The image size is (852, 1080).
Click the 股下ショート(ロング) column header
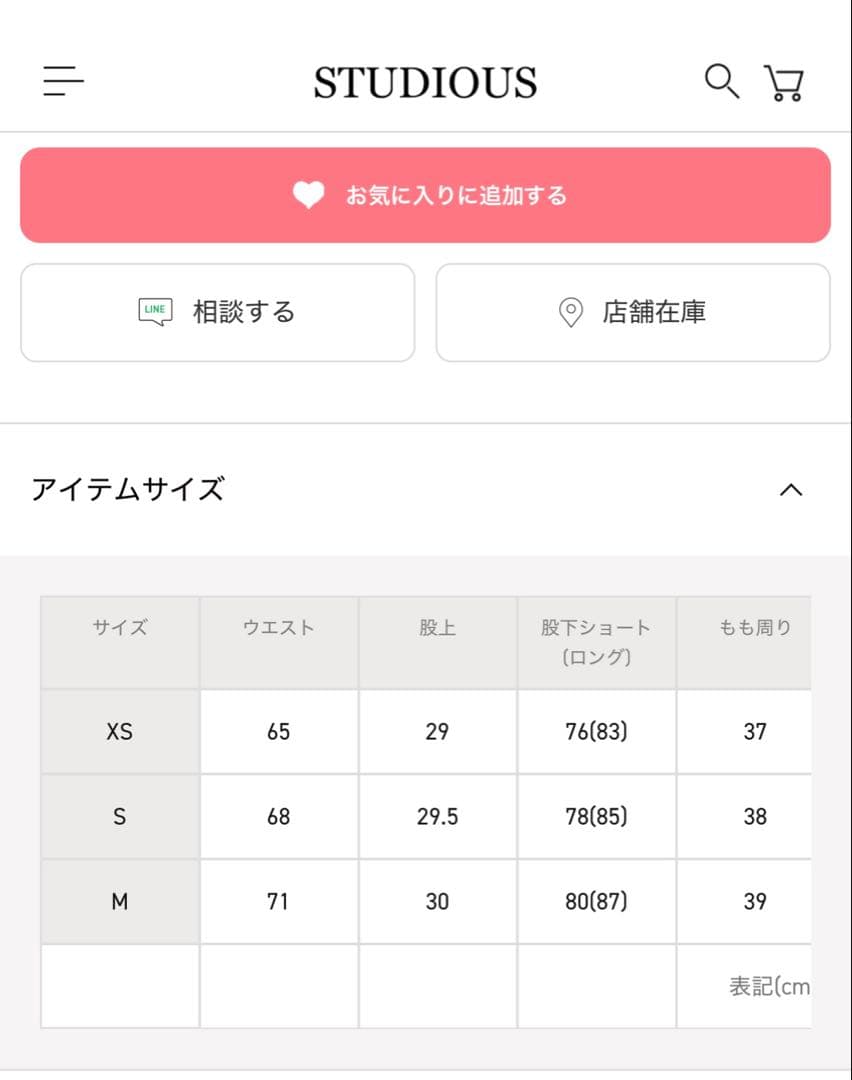[596, 642]
